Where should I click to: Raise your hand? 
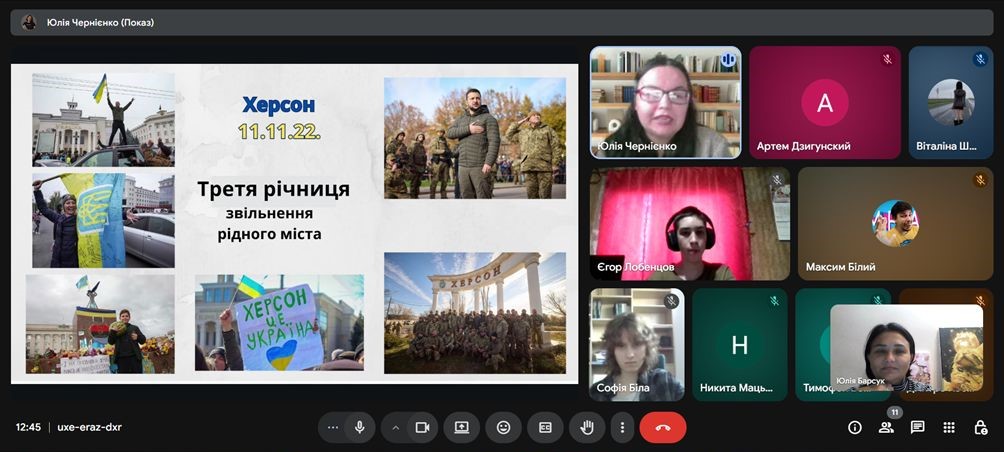[587, 427]
